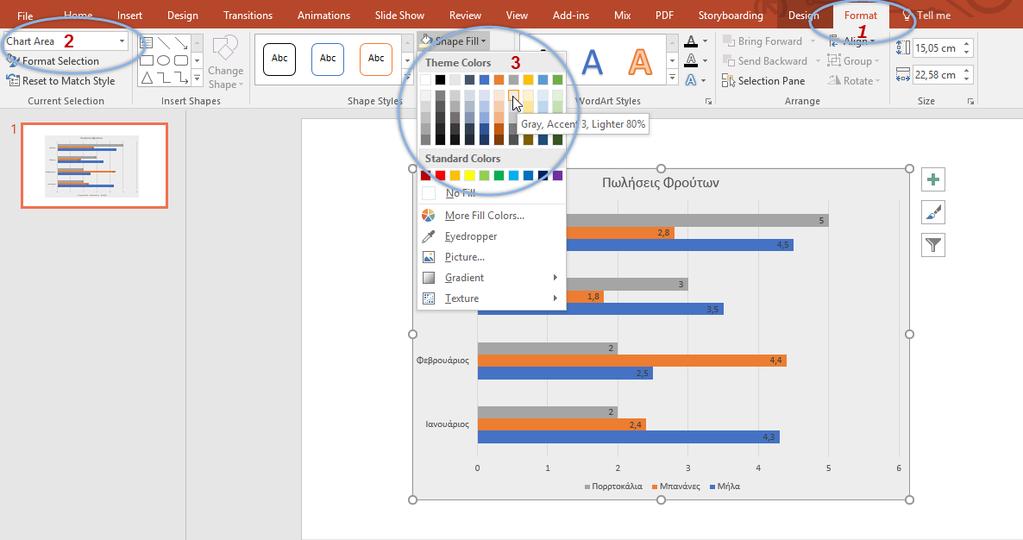
Task: Increase shape height with up spinner
Action: pyautogui.click(x=967, y=43)
